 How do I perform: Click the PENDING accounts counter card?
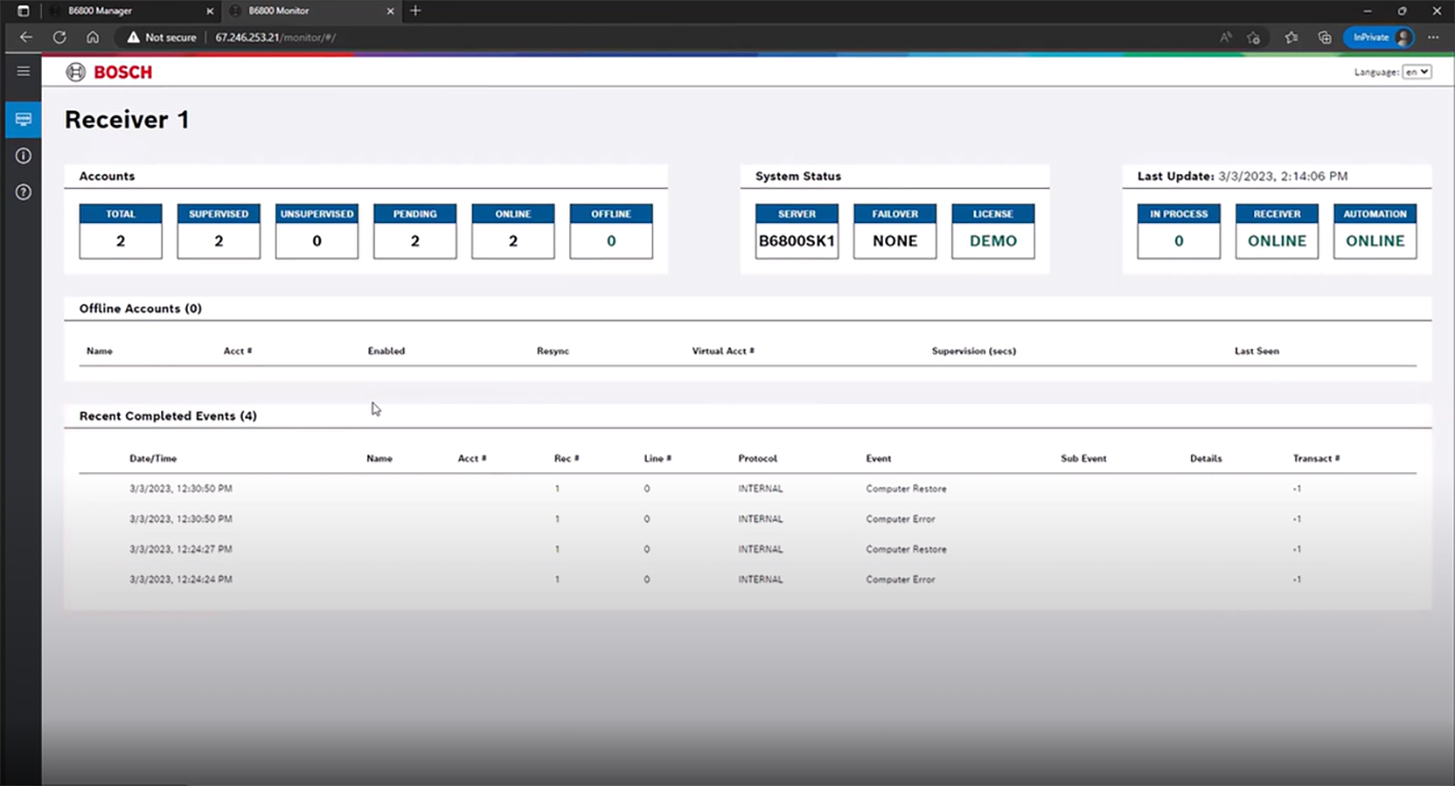(x=414, y=231)
